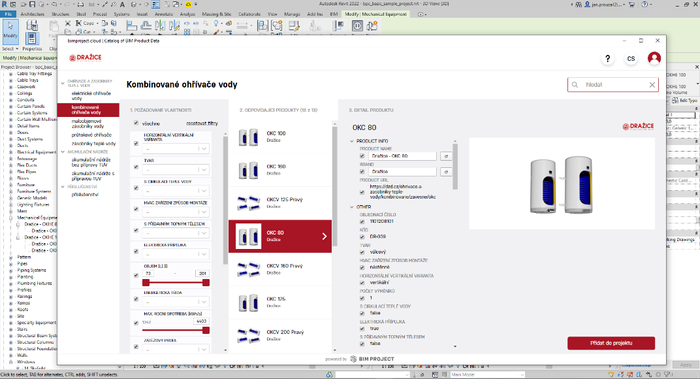The image size is (700, 379).
Task: Click the 'resetovat filtry' link
Action: pyautogui.click(x=202, y=123)
